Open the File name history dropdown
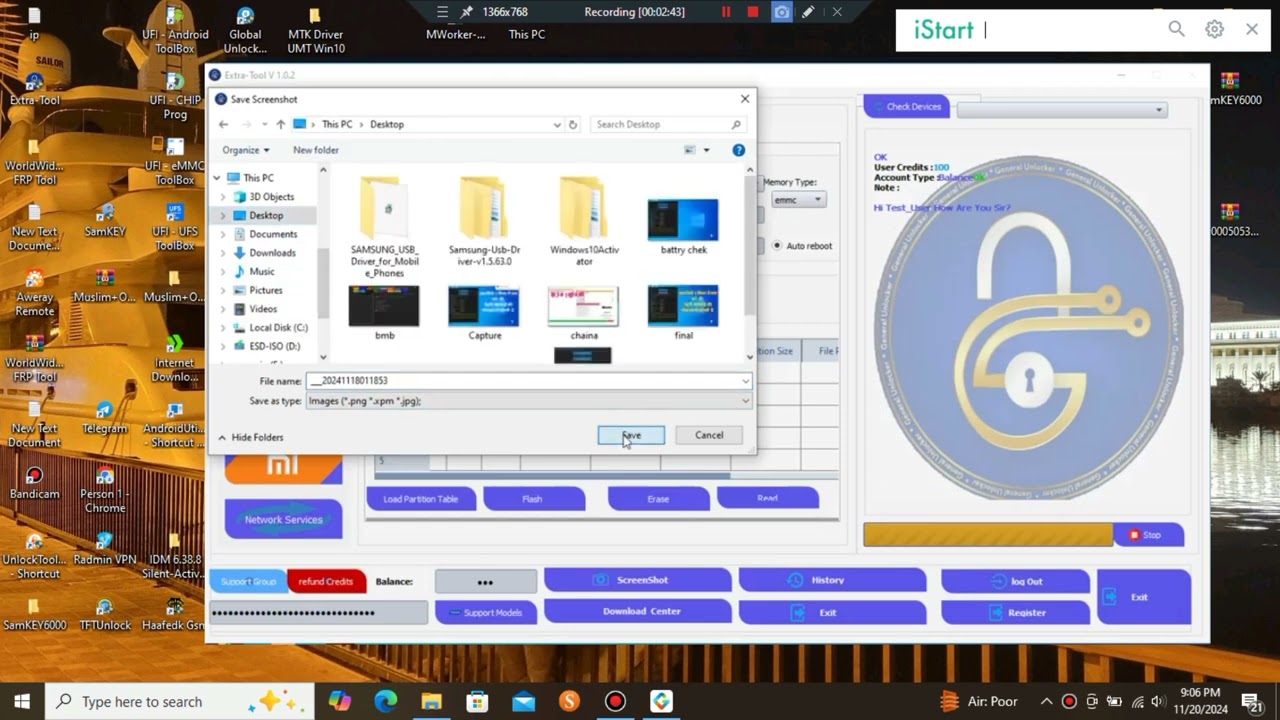Viewport: 1280px width, 720px height. click(x=745, y=381)
